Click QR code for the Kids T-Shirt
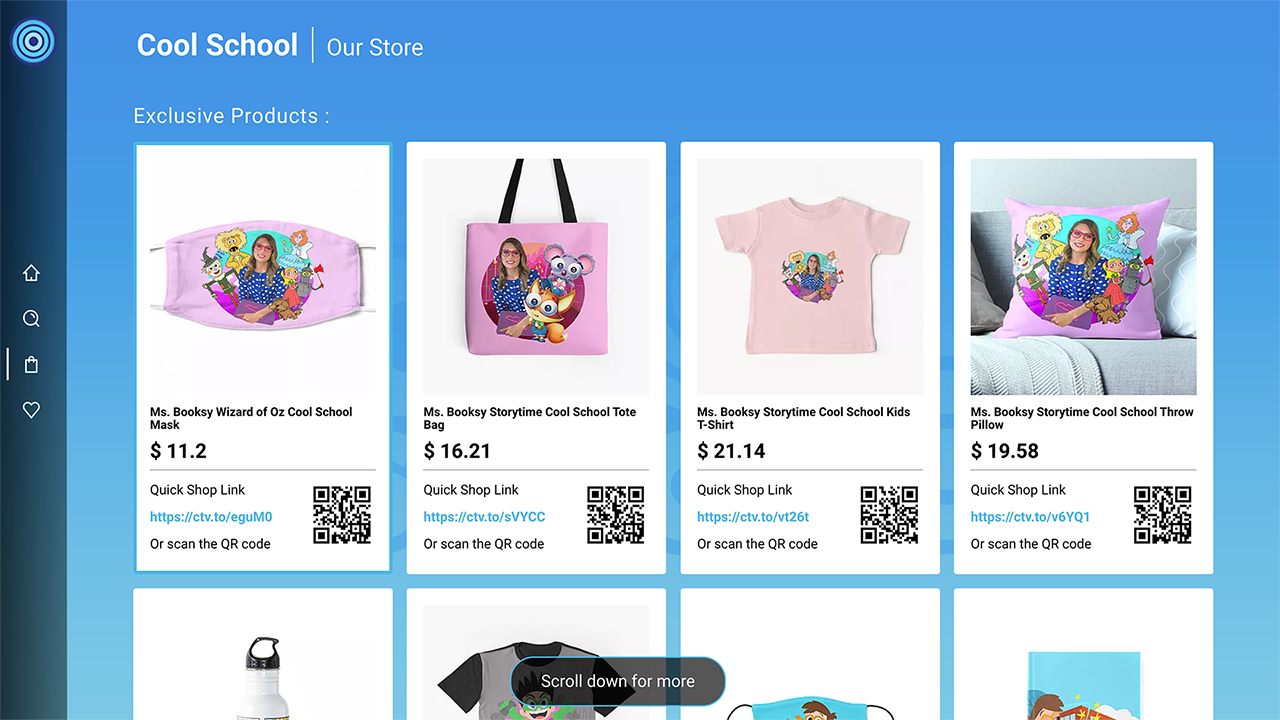 click(889, 515)
